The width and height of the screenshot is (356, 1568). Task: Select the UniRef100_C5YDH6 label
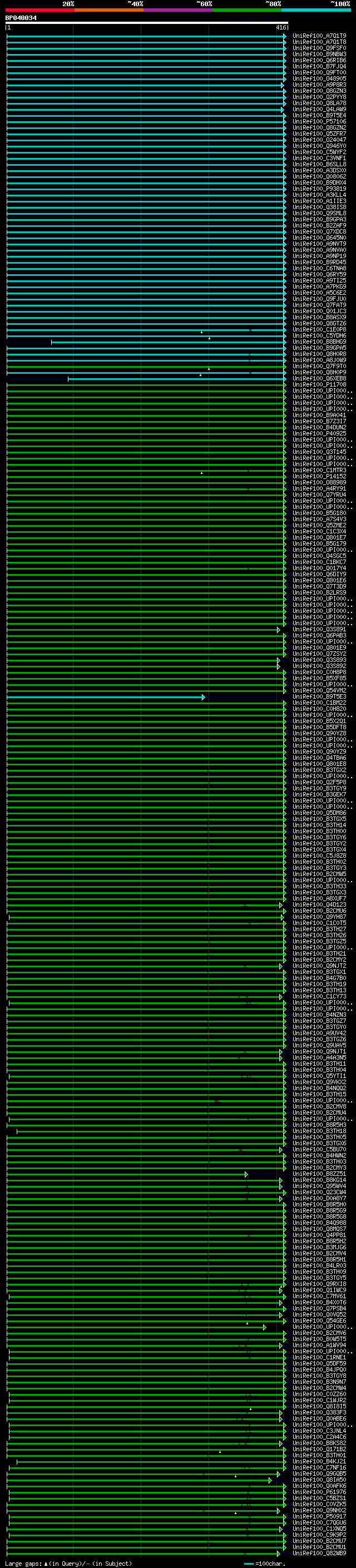pyautogui.click(x=319, y=335)
